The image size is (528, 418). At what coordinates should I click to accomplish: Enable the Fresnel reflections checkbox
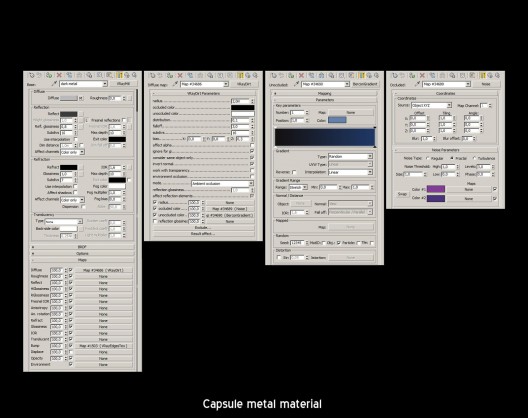124,120
